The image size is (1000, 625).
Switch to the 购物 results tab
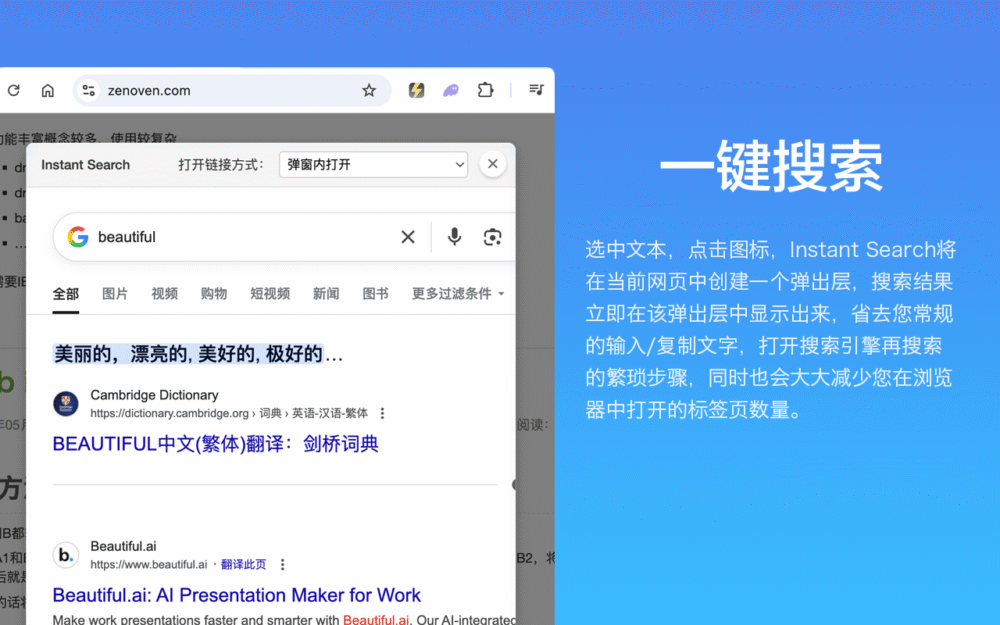point(214,293)
